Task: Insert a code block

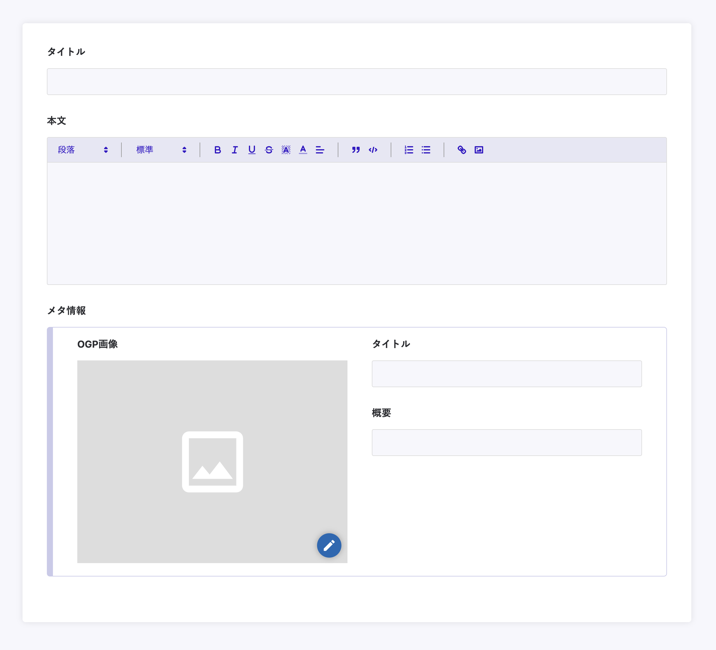Action: coord(373,150)
